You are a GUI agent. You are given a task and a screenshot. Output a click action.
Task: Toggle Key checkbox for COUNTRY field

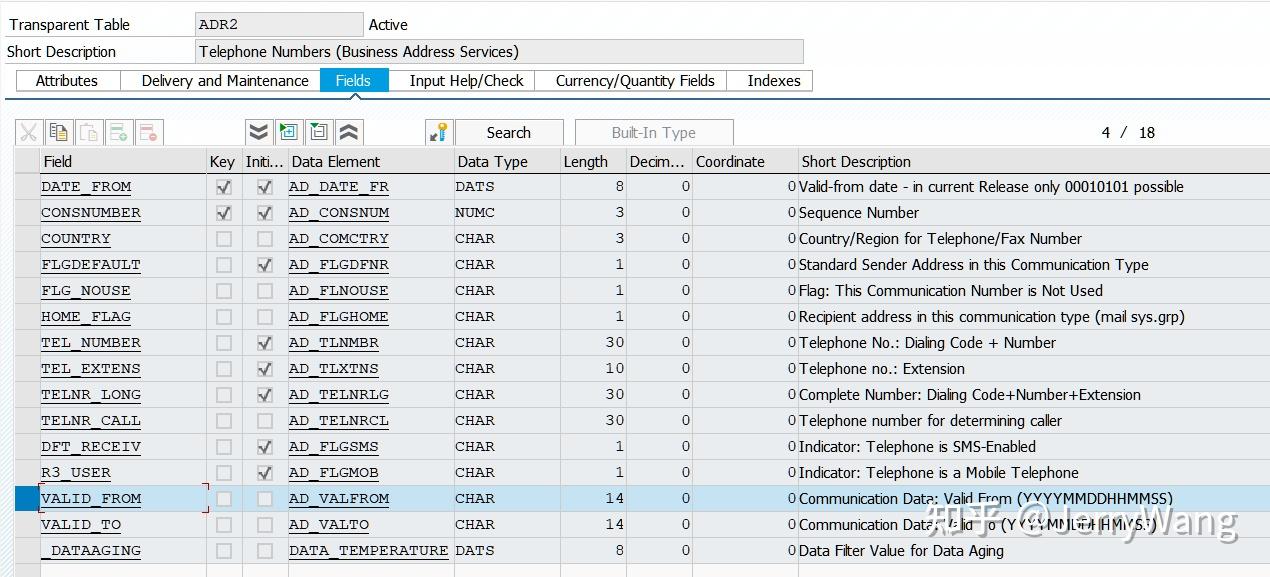224,239
